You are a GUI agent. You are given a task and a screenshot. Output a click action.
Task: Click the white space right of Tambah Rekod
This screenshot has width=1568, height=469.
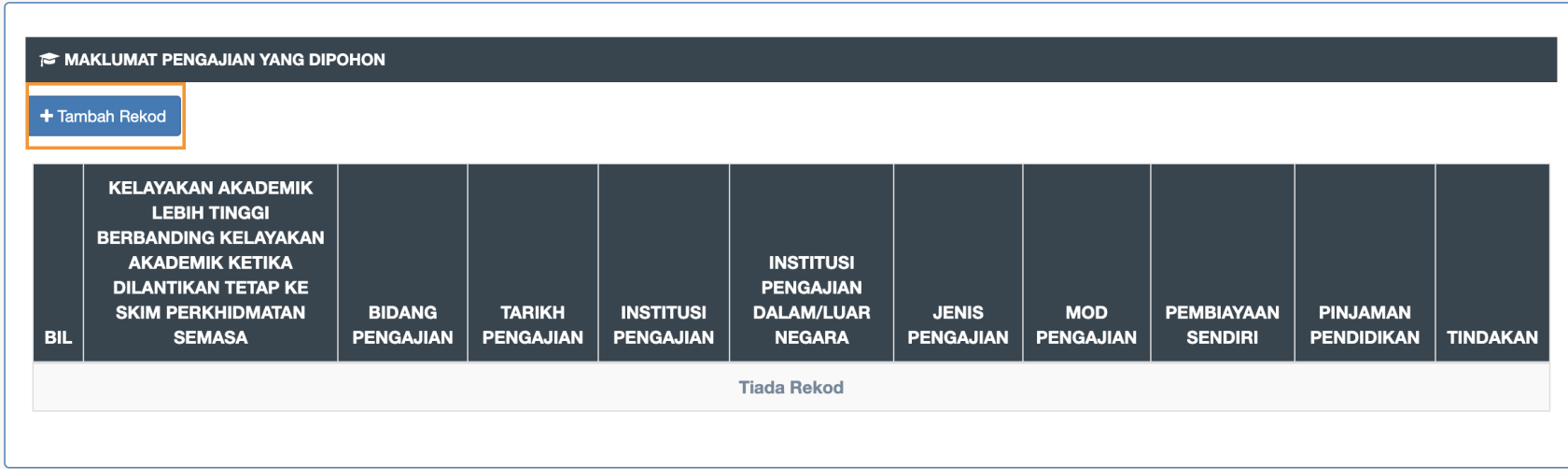pyautogui.click(x=840, y=117)
